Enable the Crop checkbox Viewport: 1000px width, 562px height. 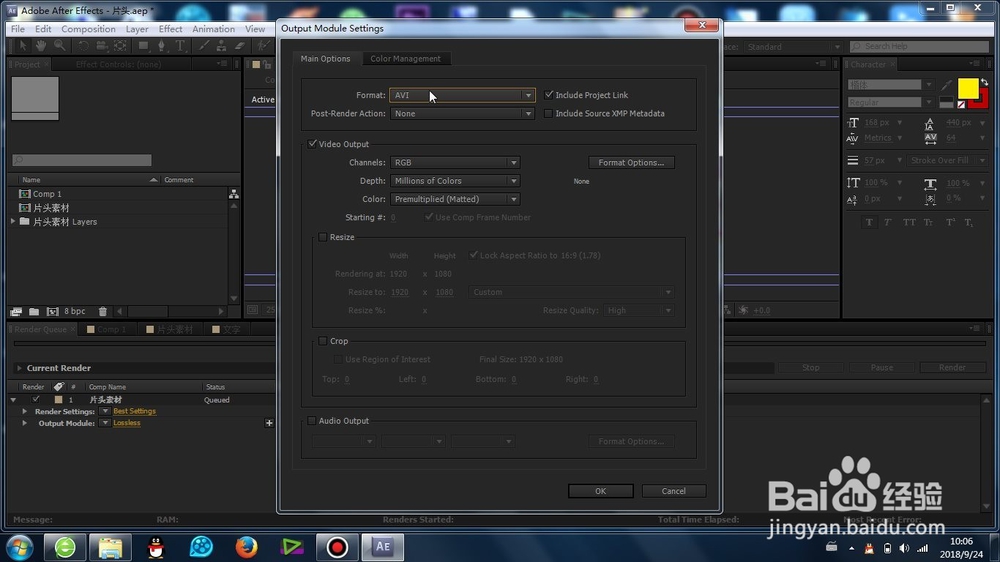[323, 341]
